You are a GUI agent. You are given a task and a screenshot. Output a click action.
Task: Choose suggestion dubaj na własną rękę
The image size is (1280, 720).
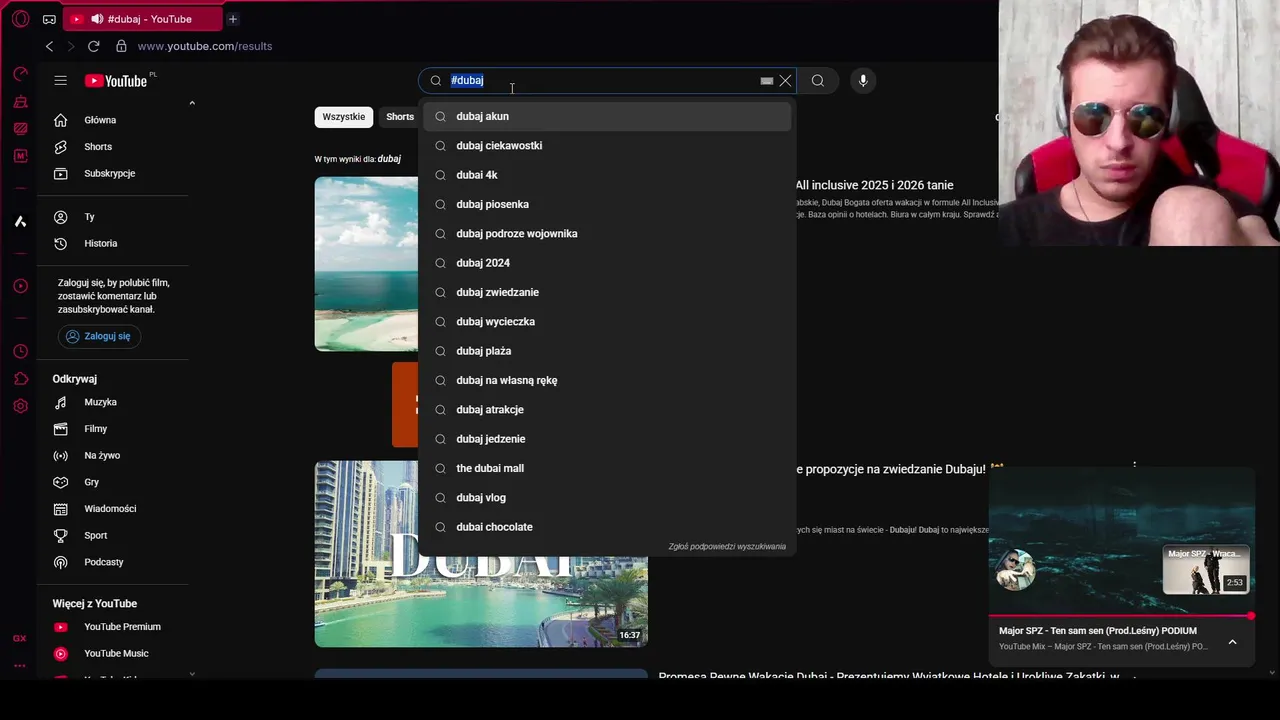607,380
